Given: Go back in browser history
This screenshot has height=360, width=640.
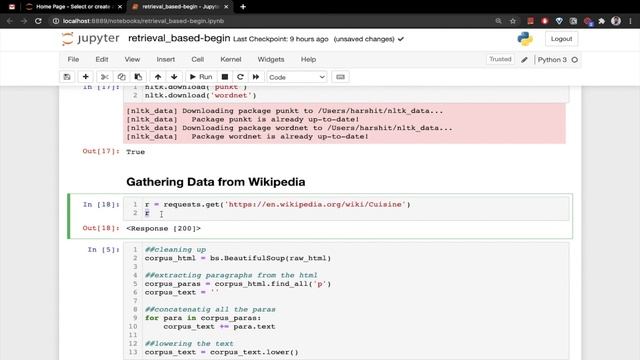Looking at the screenshot, I should point(10,21).
